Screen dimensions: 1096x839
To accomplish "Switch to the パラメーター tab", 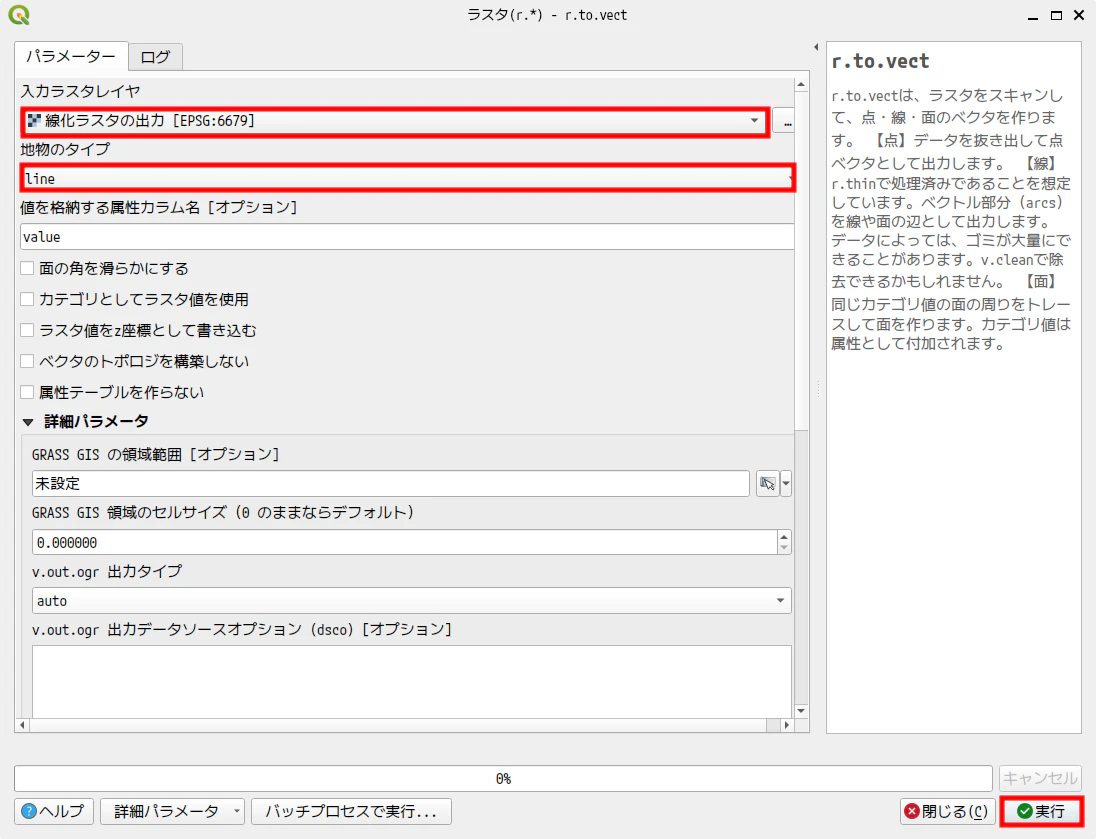I will 71,56.
